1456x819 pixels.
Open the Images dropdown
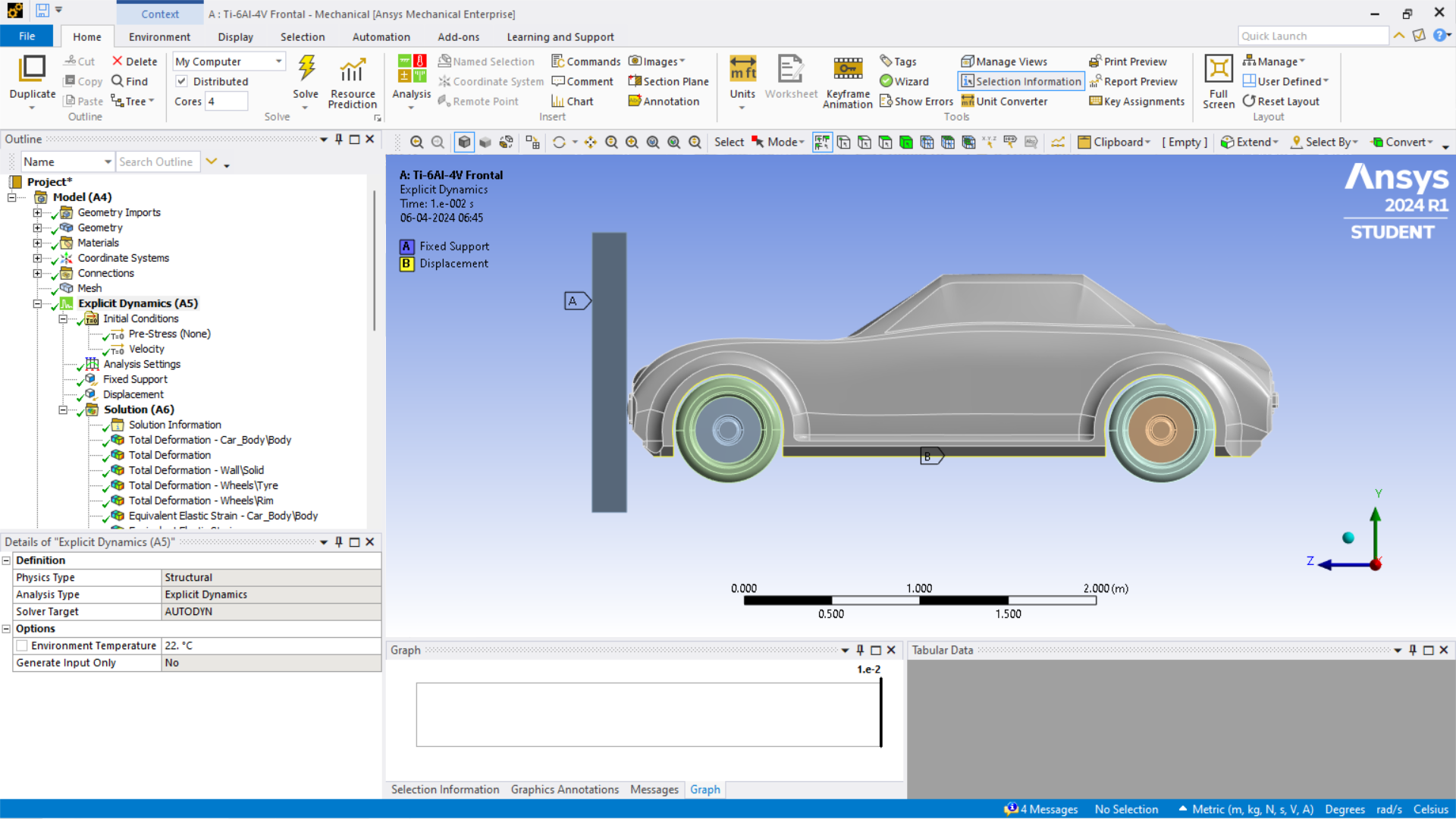point(657,61)
